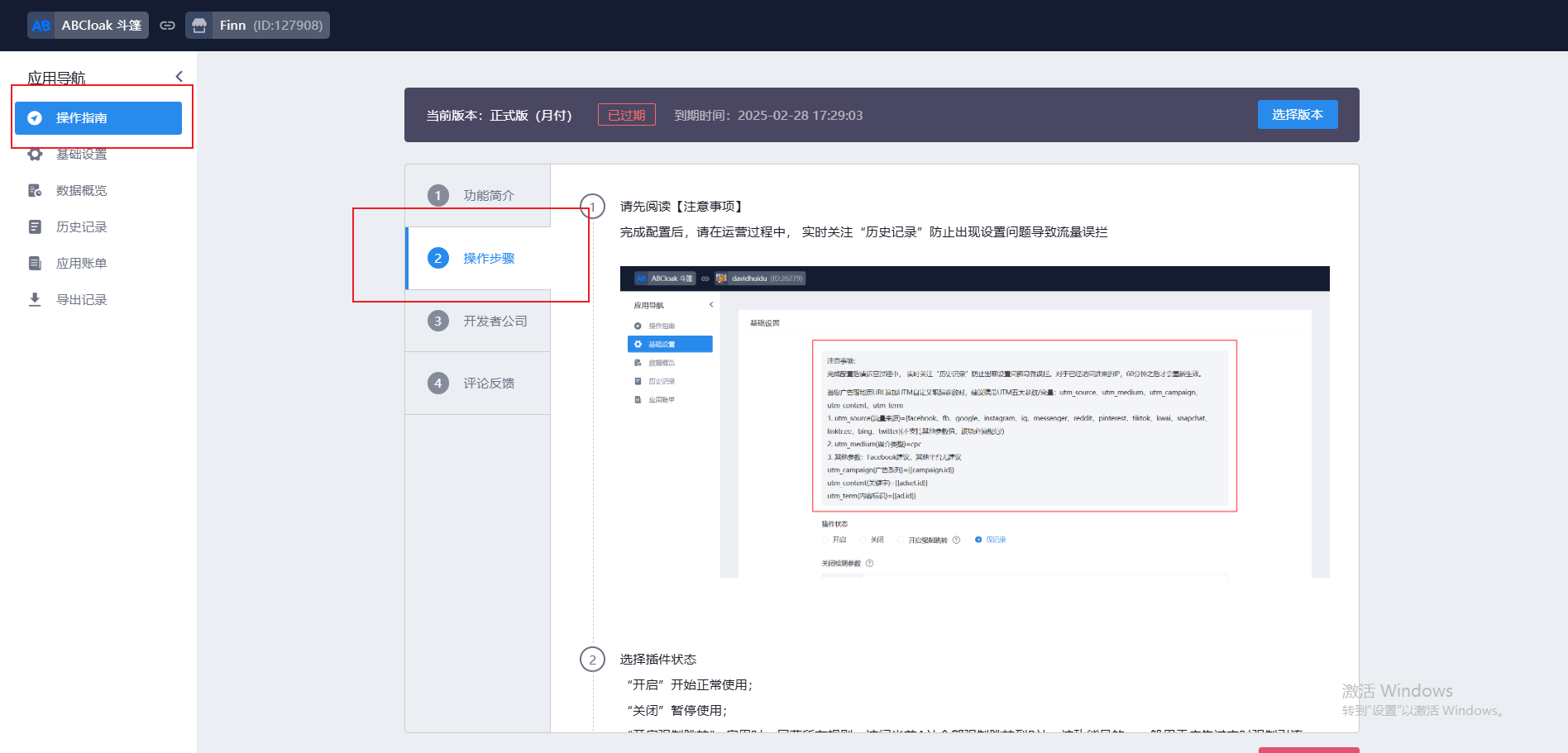This screenshot has height=753, width=1568.
Task: Click the number 2 circle of 操作步骤
Action: pyautogui.click(x=438, y=259)
